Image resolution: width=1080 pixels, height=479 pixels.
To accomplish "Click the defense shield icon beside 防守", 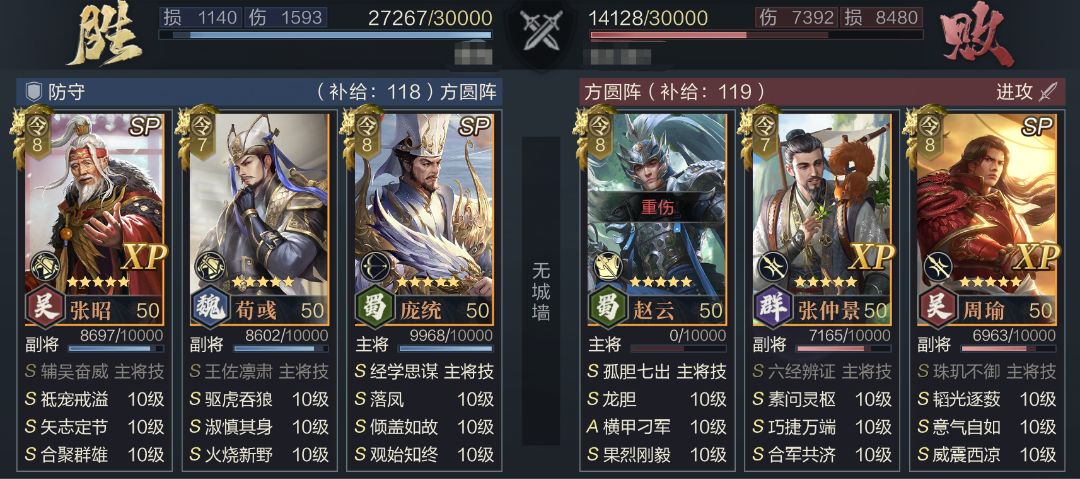I will click(x=33, y=92).
